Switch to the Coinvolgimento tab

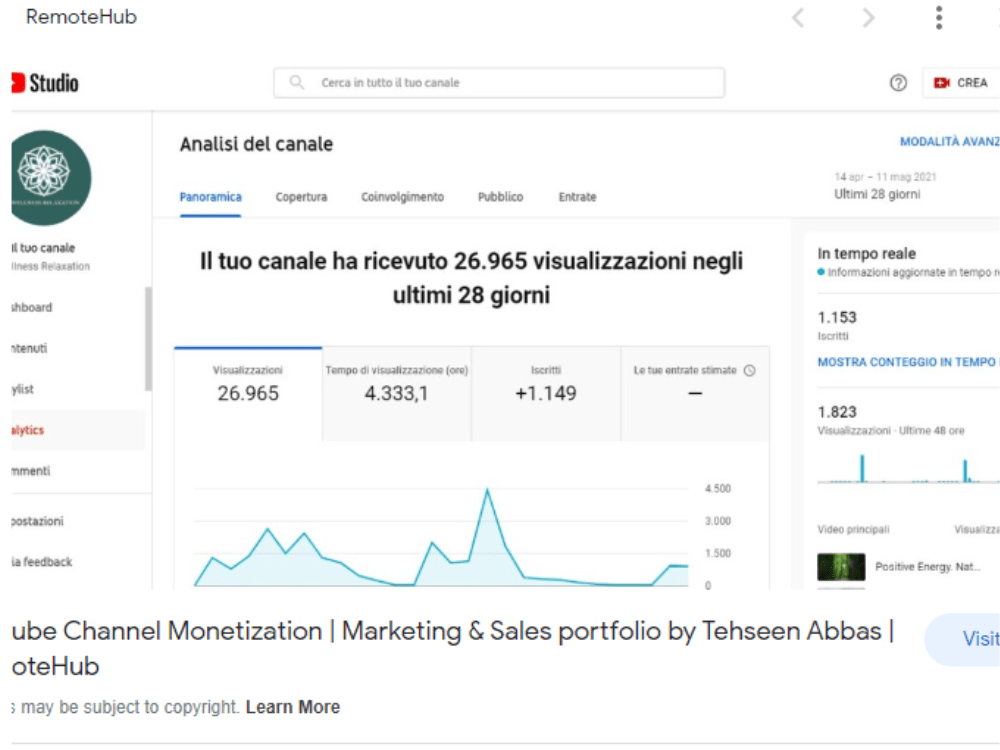click(x=402, y=197)
